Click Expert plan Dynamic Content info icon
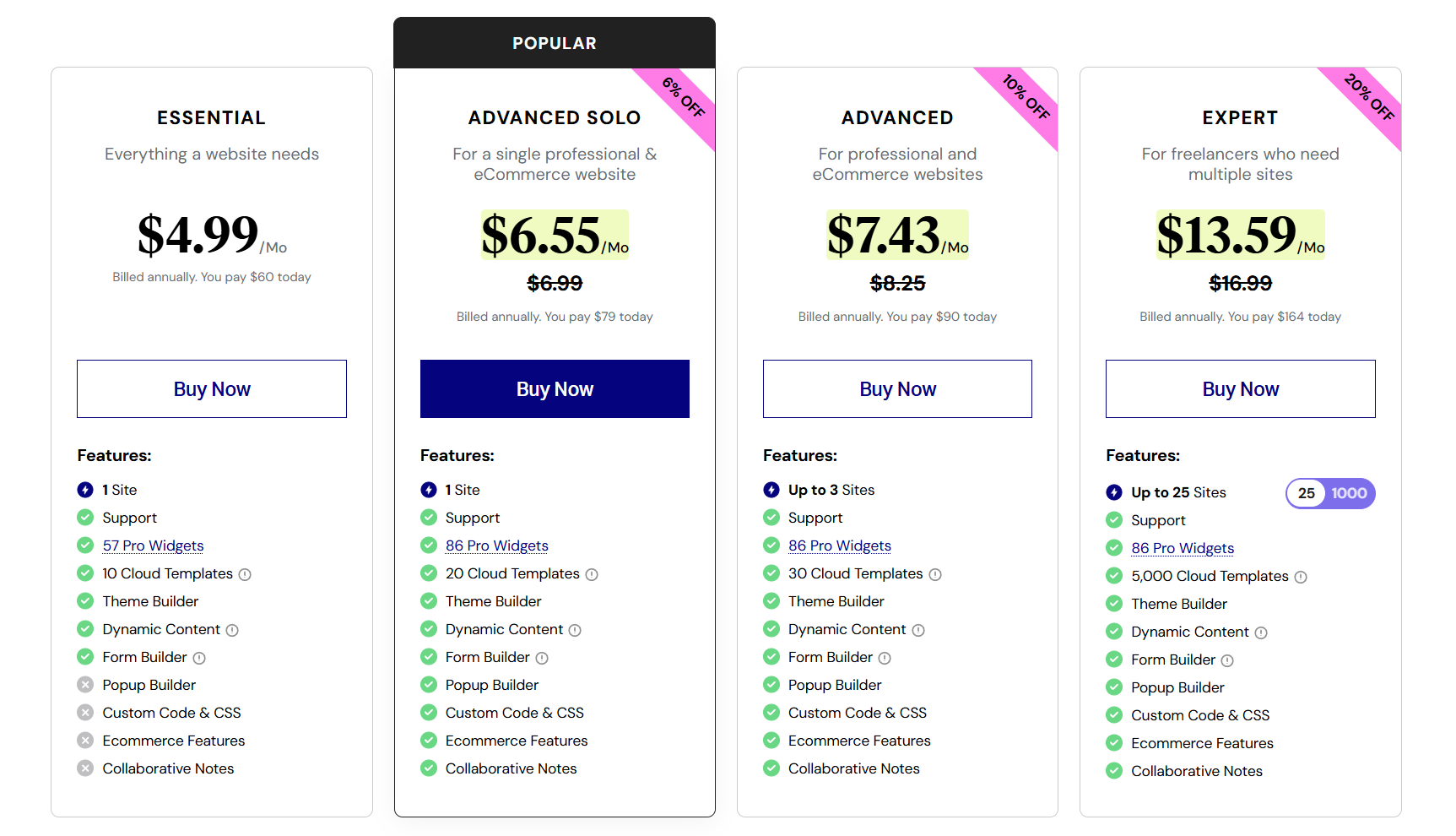This screenshot has height=836, width=1456. [x=1261, y=632]
